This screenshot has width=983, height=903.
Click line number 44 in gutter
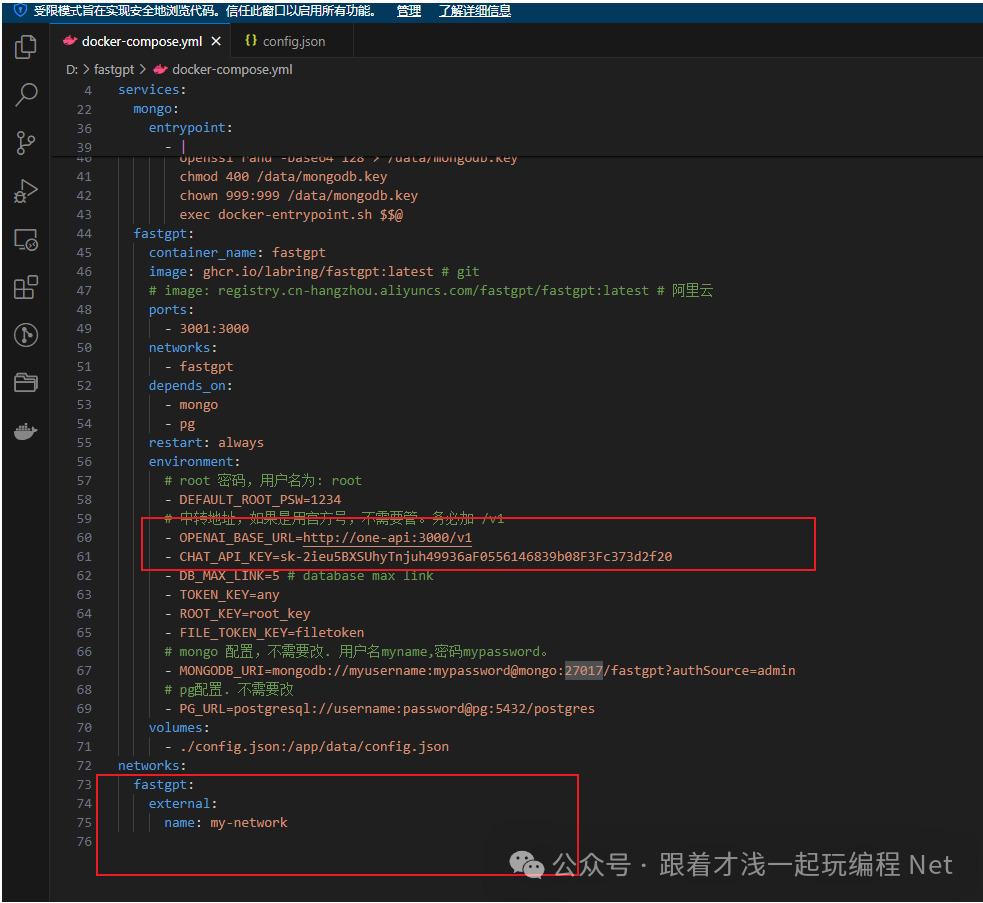(84, 233)
